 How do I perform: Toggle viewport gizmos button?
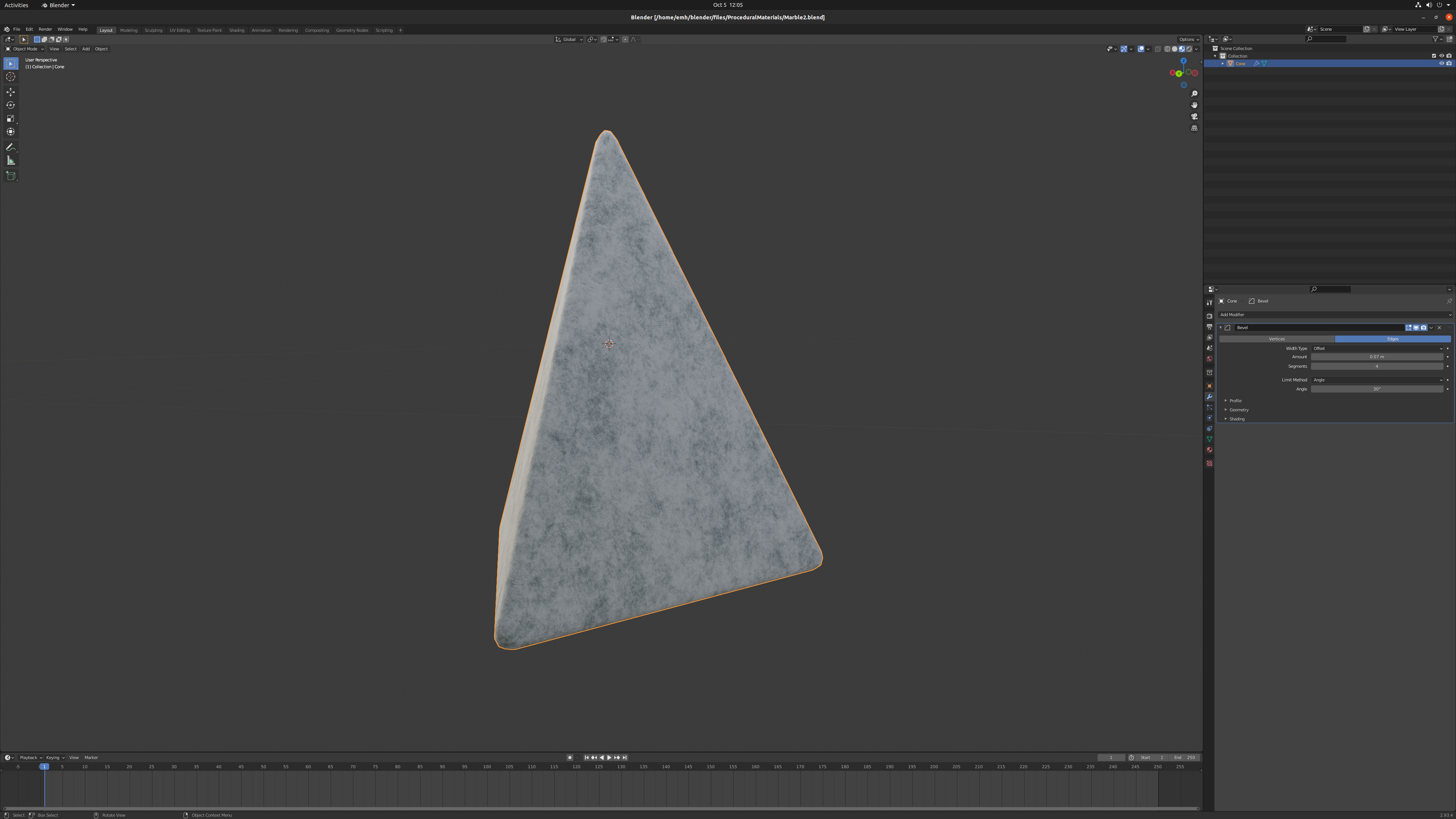coord(1123,49)
